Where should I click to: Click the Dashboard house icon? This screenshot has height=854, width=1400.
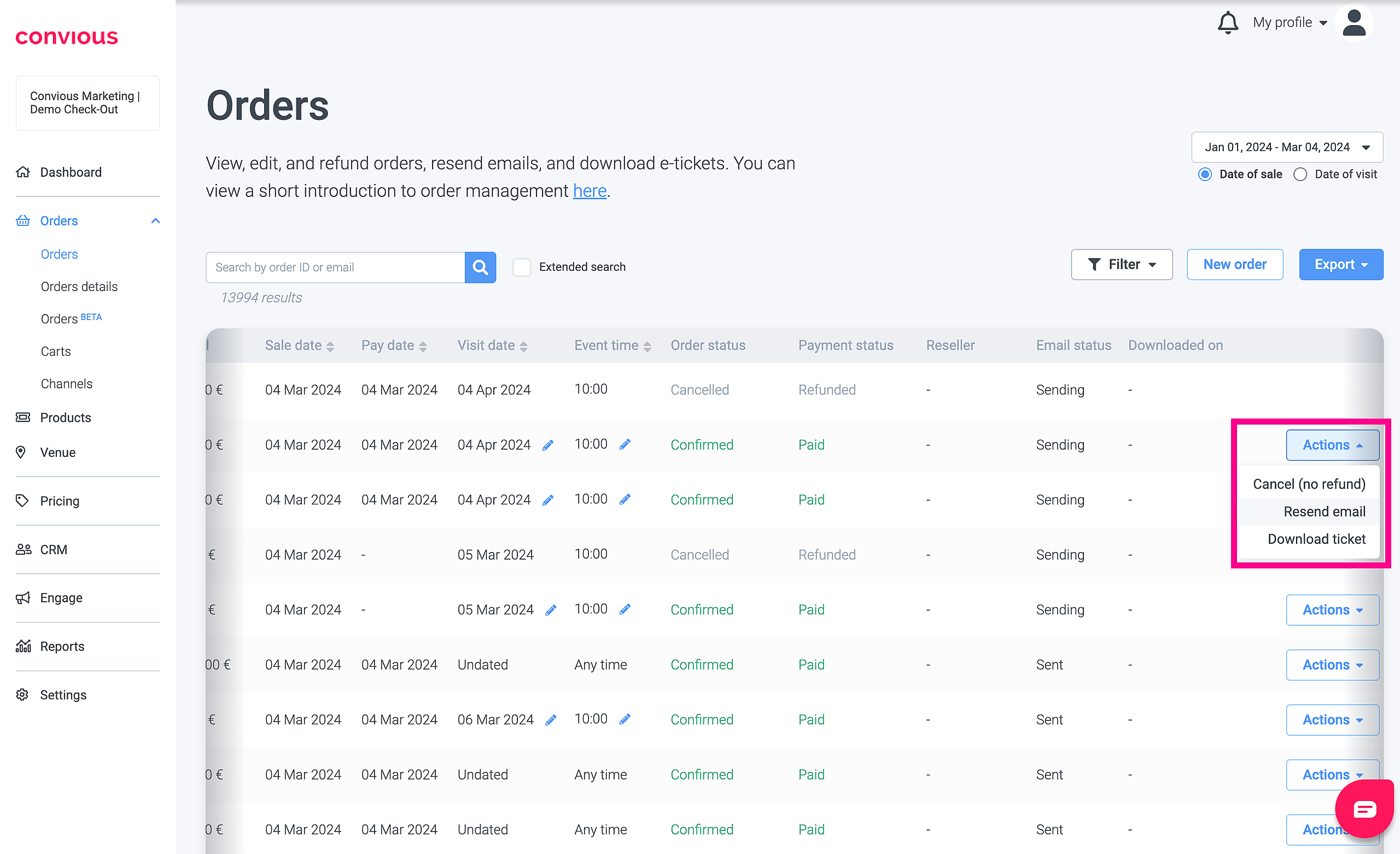coord(23,172)
